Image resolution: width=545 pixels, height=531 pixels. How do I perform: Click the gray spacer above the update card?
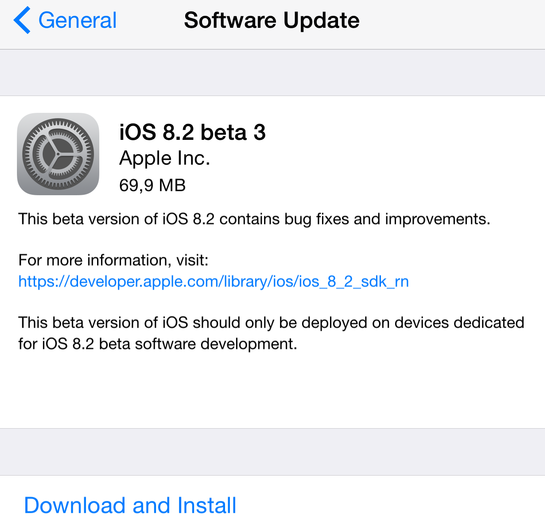(x=272, y=72)
